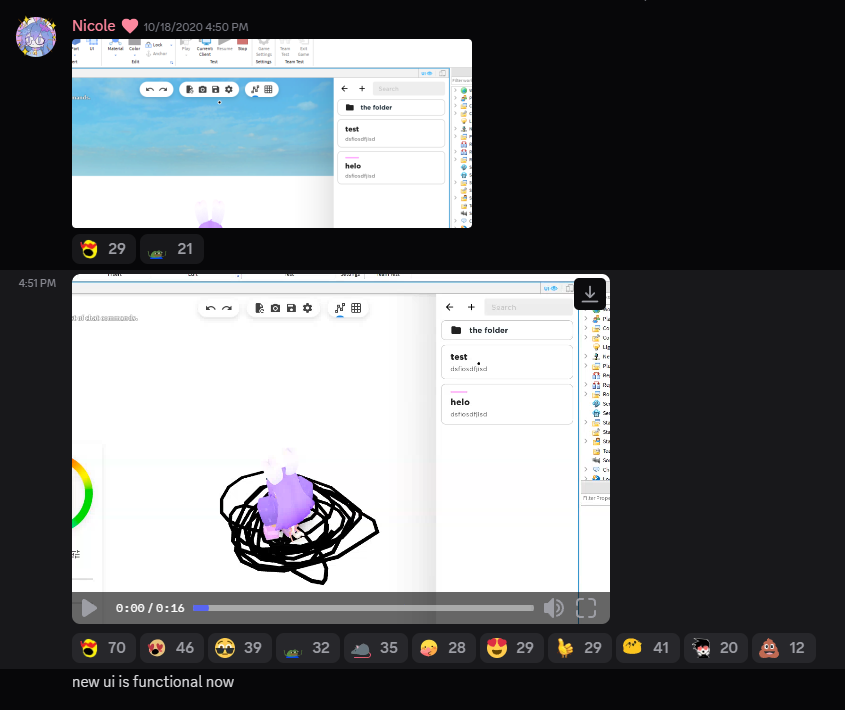
Task: Toggle the yum-face reaction with count 28
Action: click(444, 648)
